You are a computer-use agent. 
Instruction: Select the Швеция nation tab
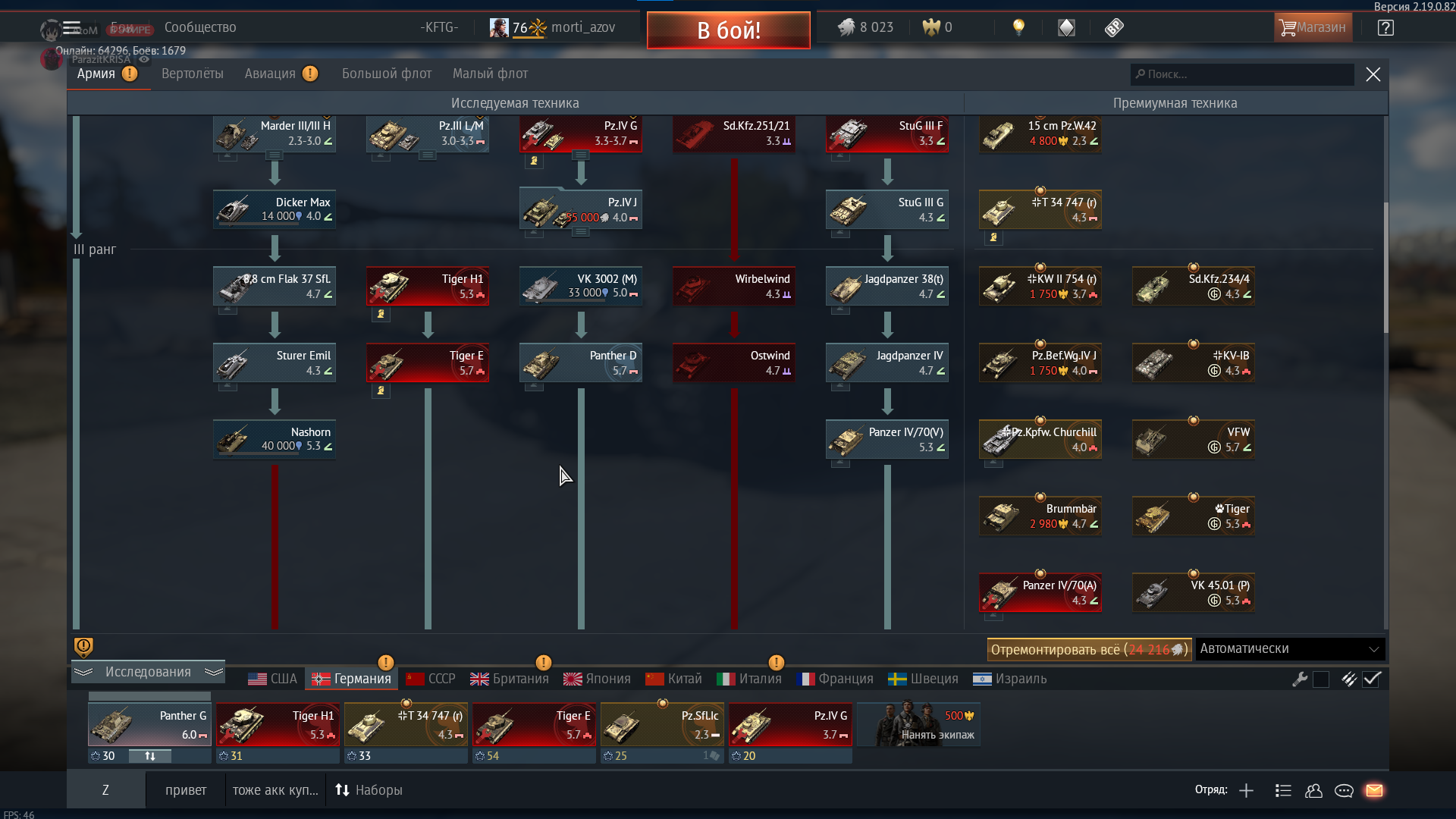click(923, 679)
